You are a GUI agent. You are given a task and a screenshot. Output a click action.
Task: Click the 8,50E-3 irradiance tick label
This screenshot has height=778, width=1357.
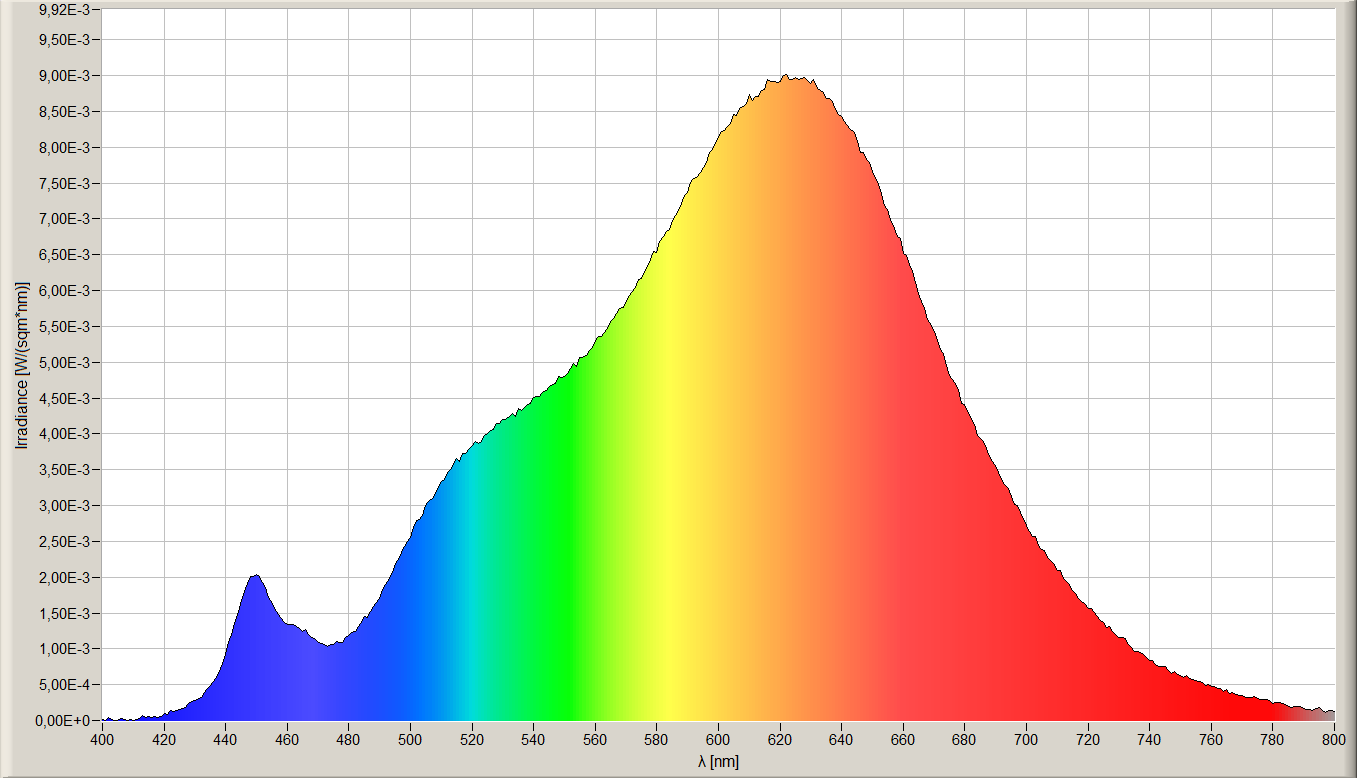click(x=65, y=112)
